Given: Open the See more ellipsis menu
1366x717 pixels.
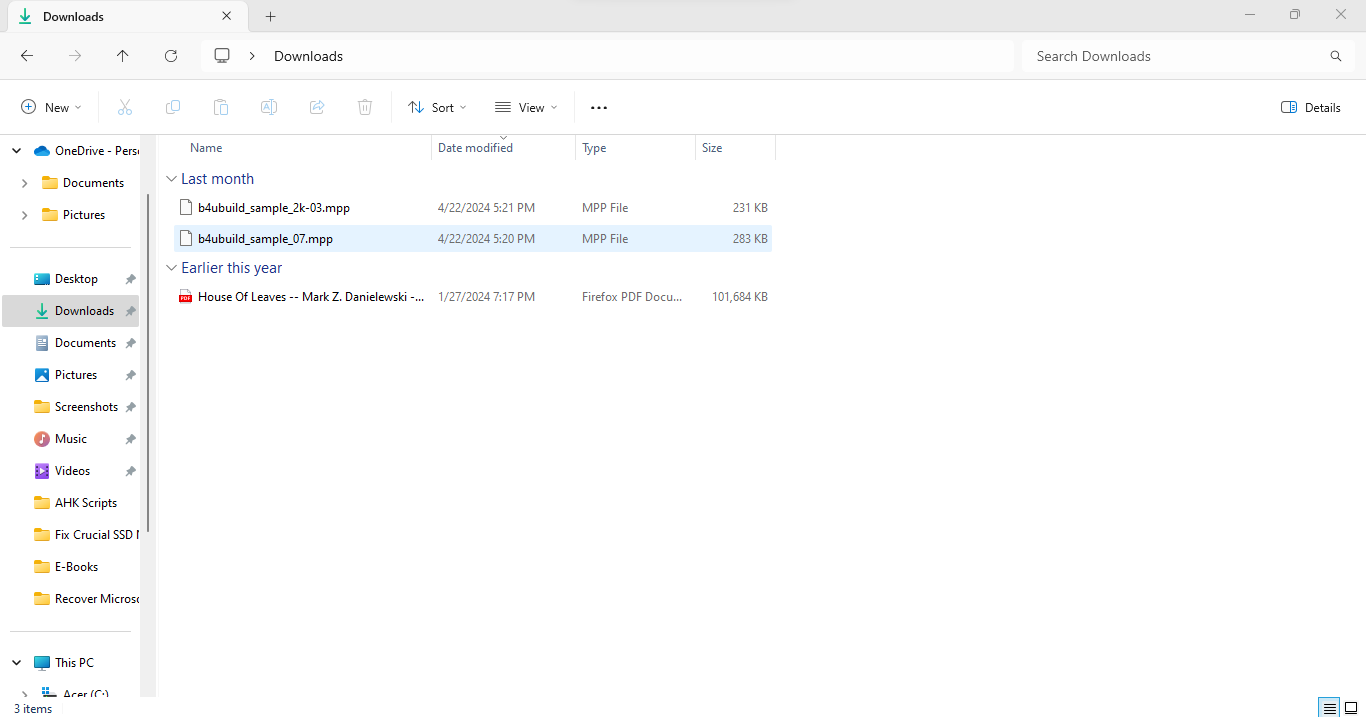Looking at the screenshot, I should [x=599, y=107].
